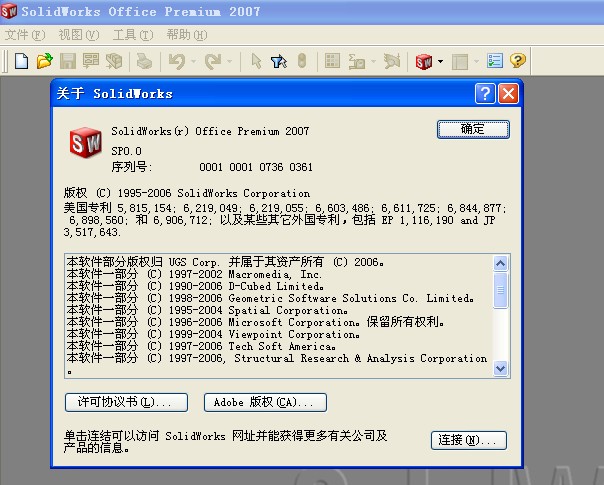The width and height of the screenshot is (604, 485).
Task: Close the 关于 SolidWorks dialog
Action: [508, 94]
